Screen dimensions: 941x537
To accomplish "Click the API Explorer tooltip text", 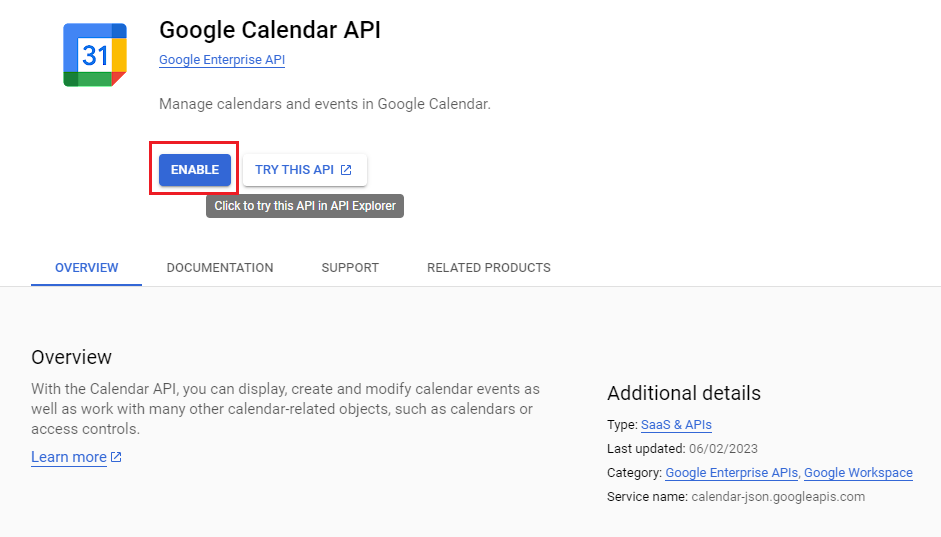I will pos(305,206).
